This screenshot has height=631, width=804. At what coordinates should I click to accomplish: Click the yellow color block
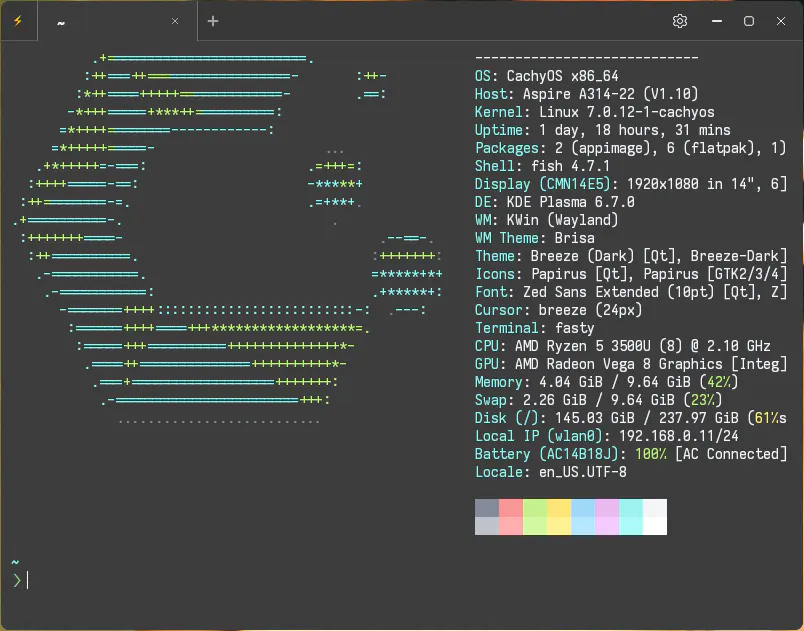click(x=559, y=517)
